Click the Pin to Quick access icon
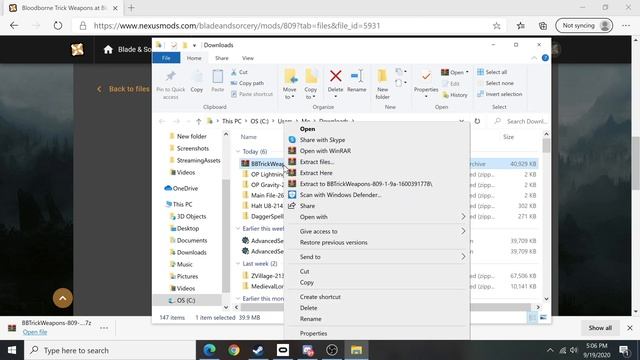The image size is (640, 360). tap(171, 76)
